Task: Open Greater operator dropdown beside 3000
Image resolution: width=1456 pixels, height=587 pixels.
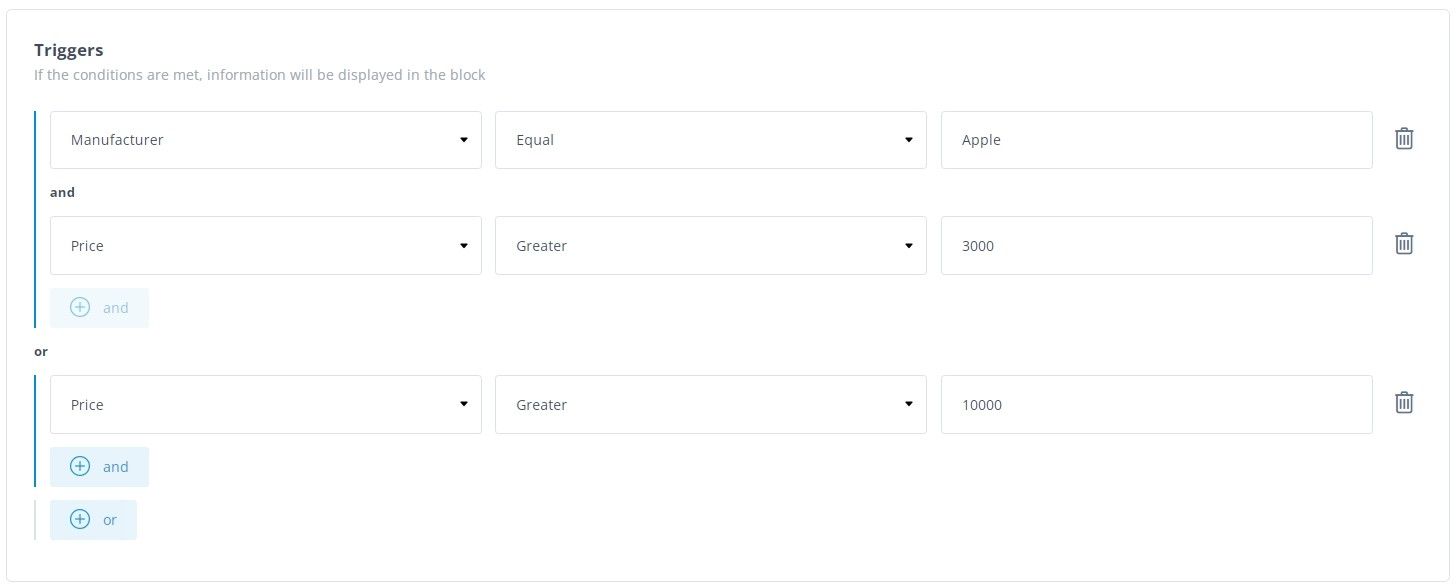Action: click(711, 246)
